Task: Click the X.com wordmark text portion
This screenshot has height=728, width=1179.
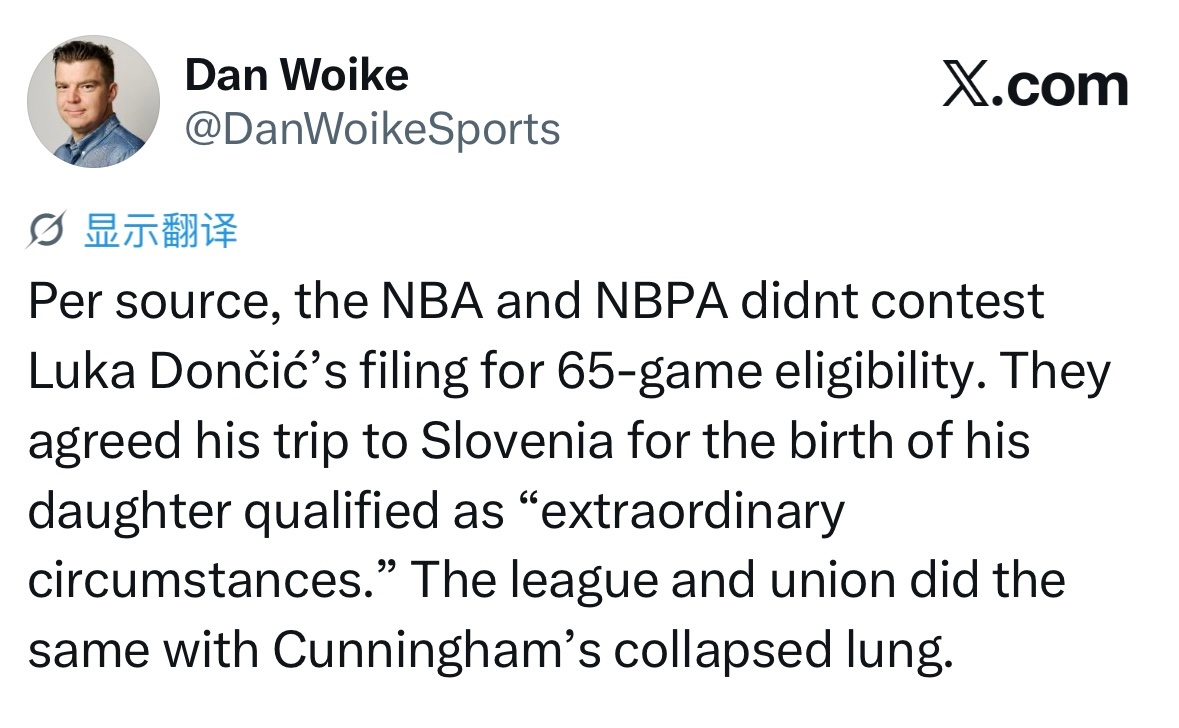Action: pyautogui.click(x=1060, y=84)
